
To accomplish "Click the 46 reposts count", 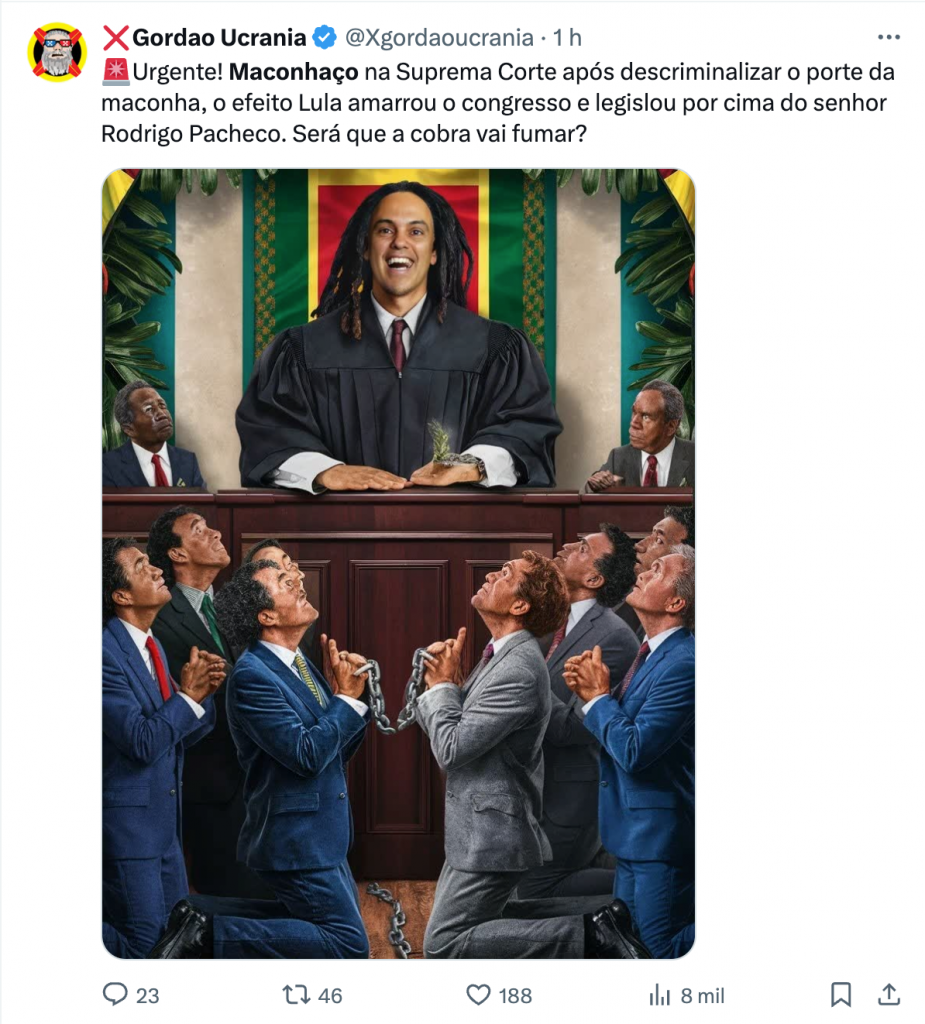I will pos(330,995).
